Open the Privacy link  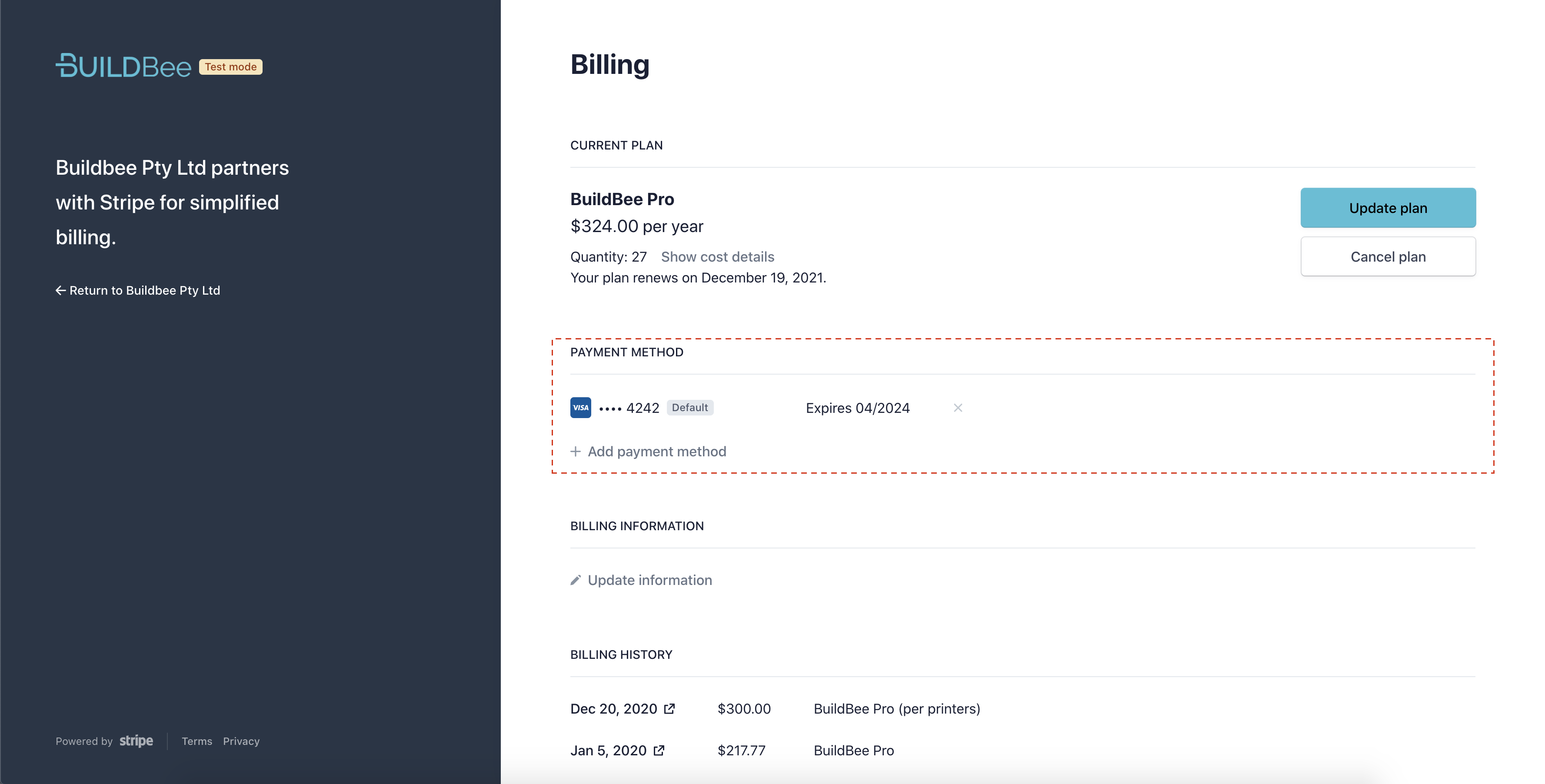241,741
